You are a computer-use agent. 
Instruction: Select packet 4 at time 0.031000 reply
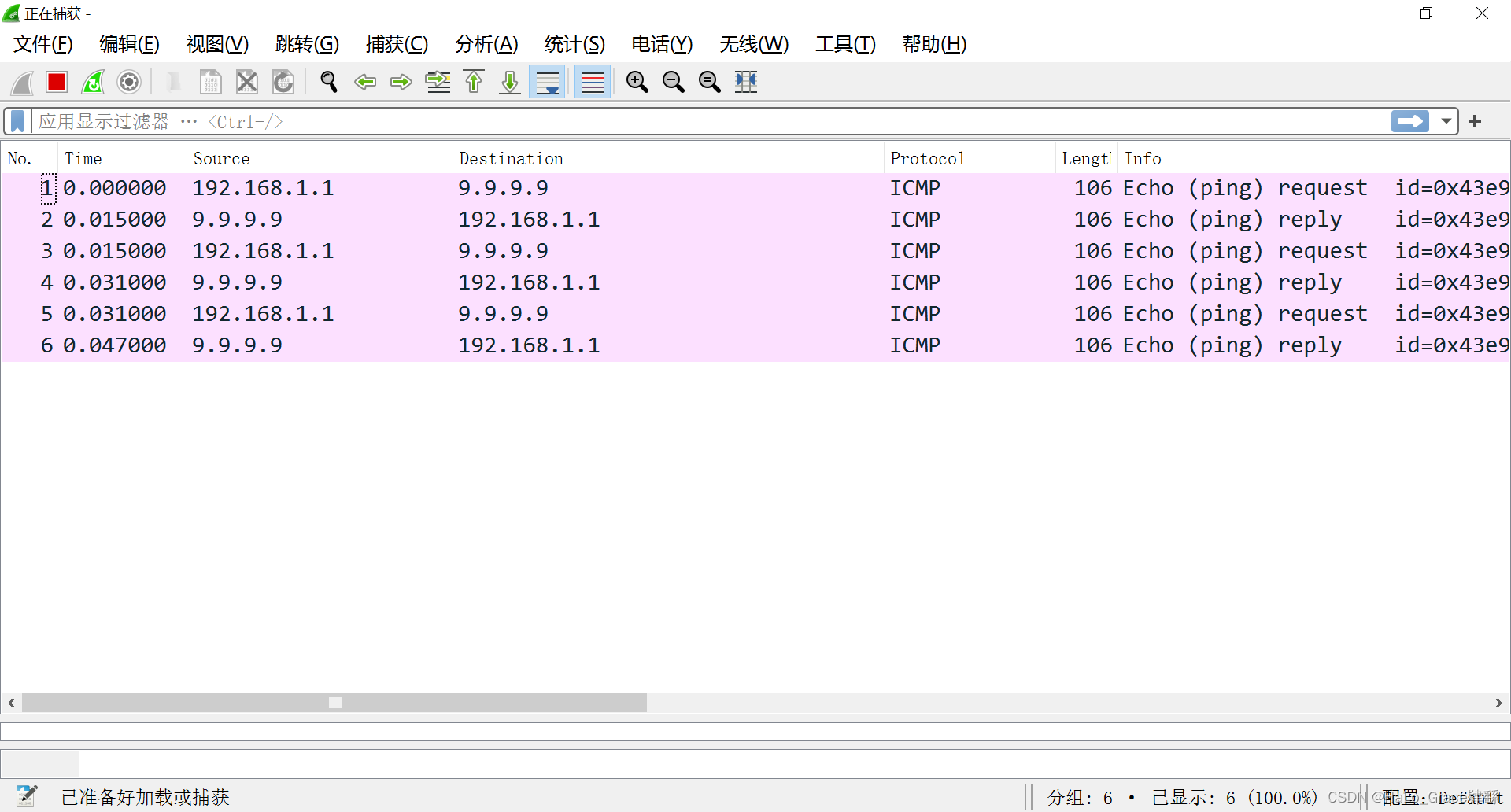pyautogui.click(x=755, y=282)
